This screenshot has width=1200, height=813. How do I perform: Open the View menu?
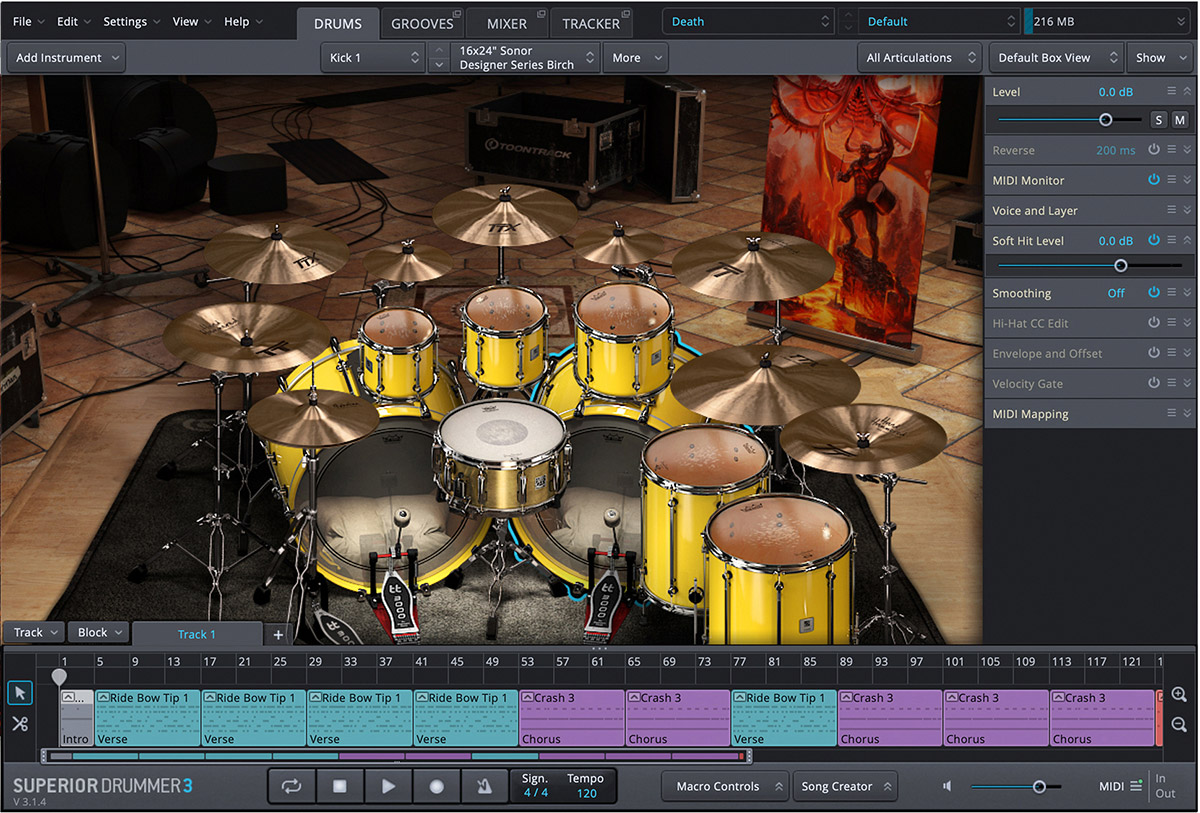click(x=191, y=21)
